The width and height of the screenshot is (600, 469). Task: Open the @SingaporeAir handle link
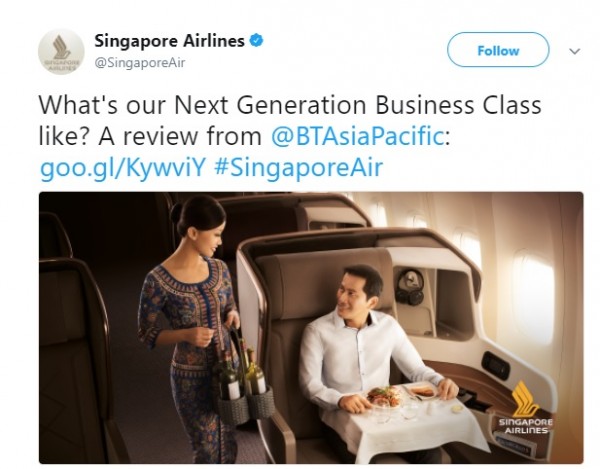pos(140,62)
